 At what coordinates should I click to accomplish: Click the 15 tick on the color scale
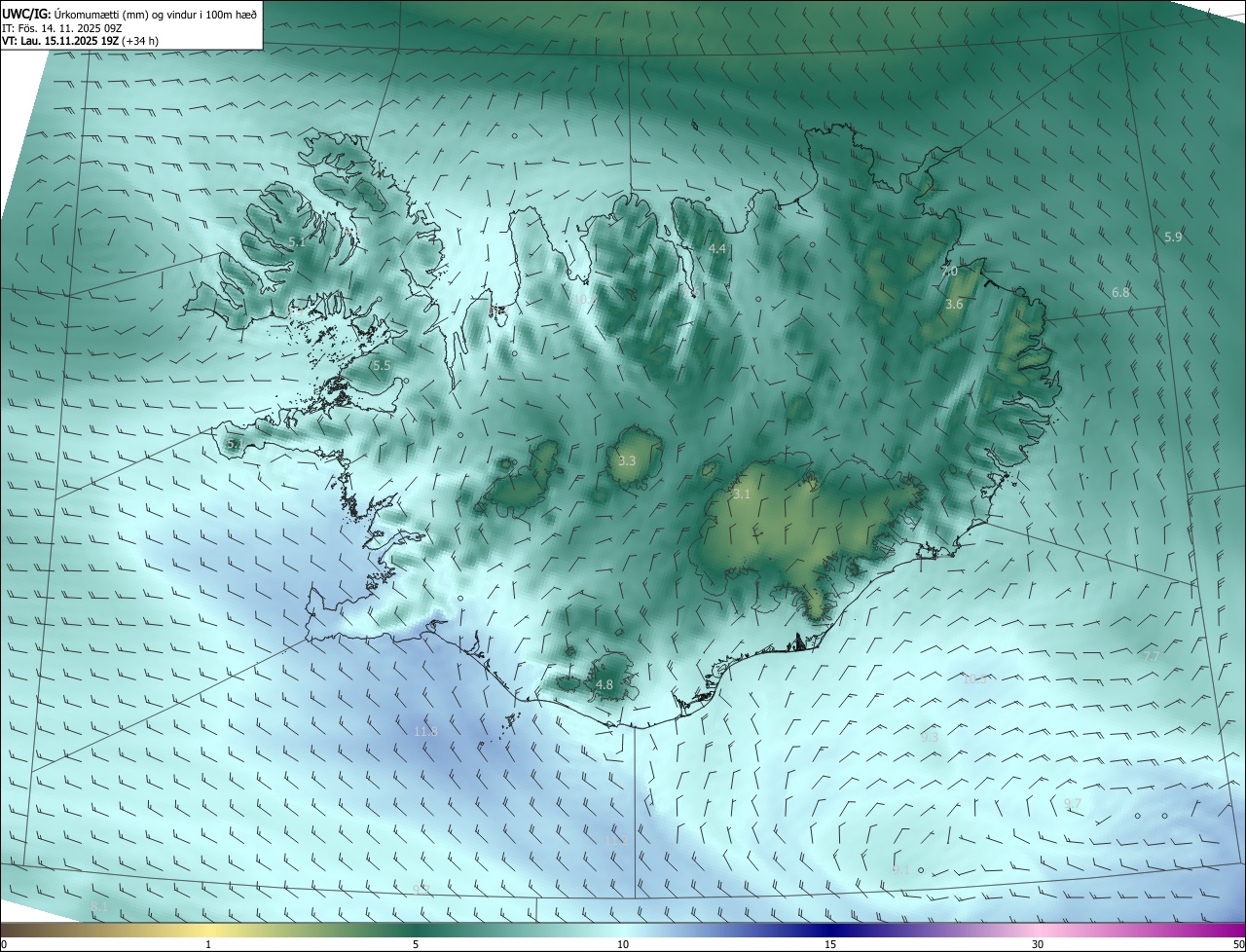click(x=830, y=944)
